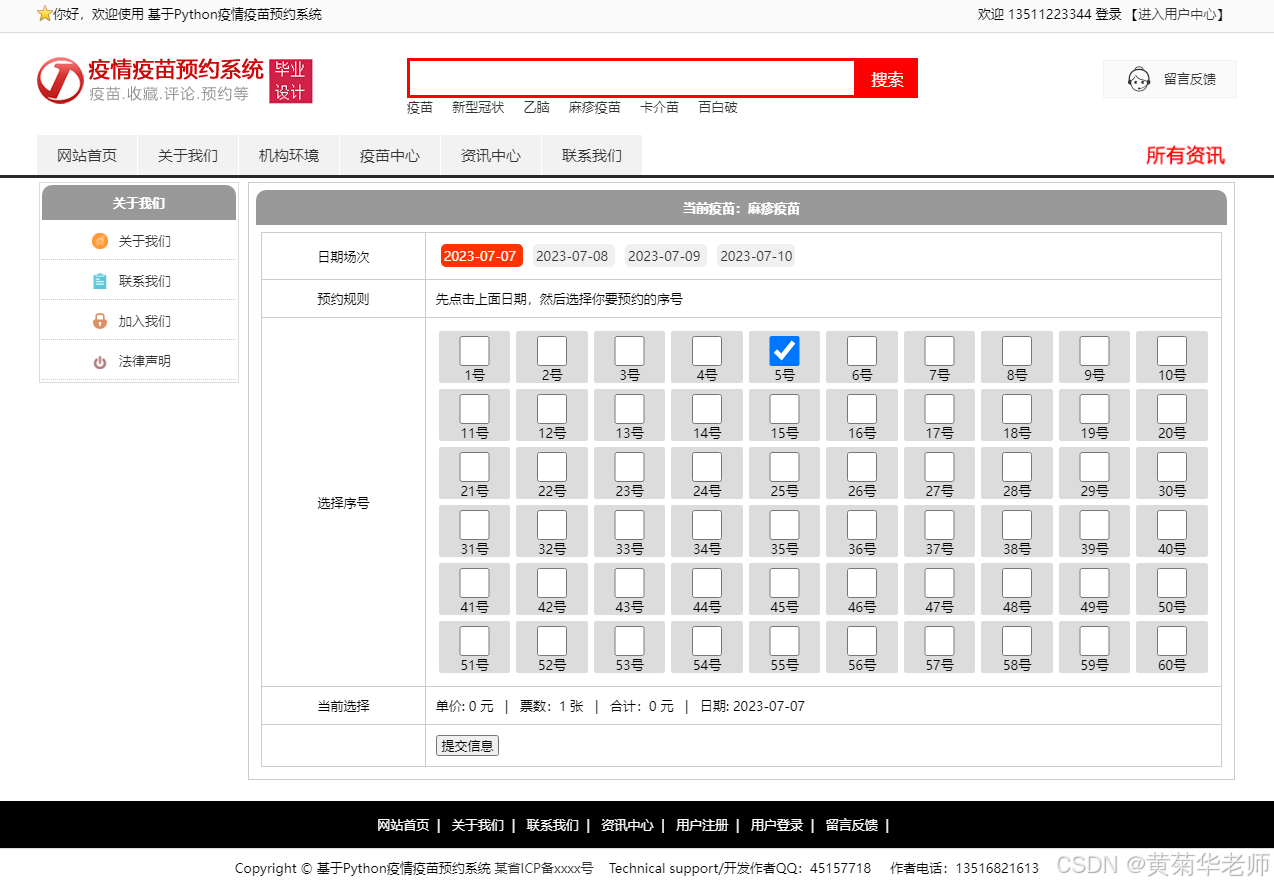Click the 新型冠状 hot keyword
1274x886 pixels.
pos(478,107)
